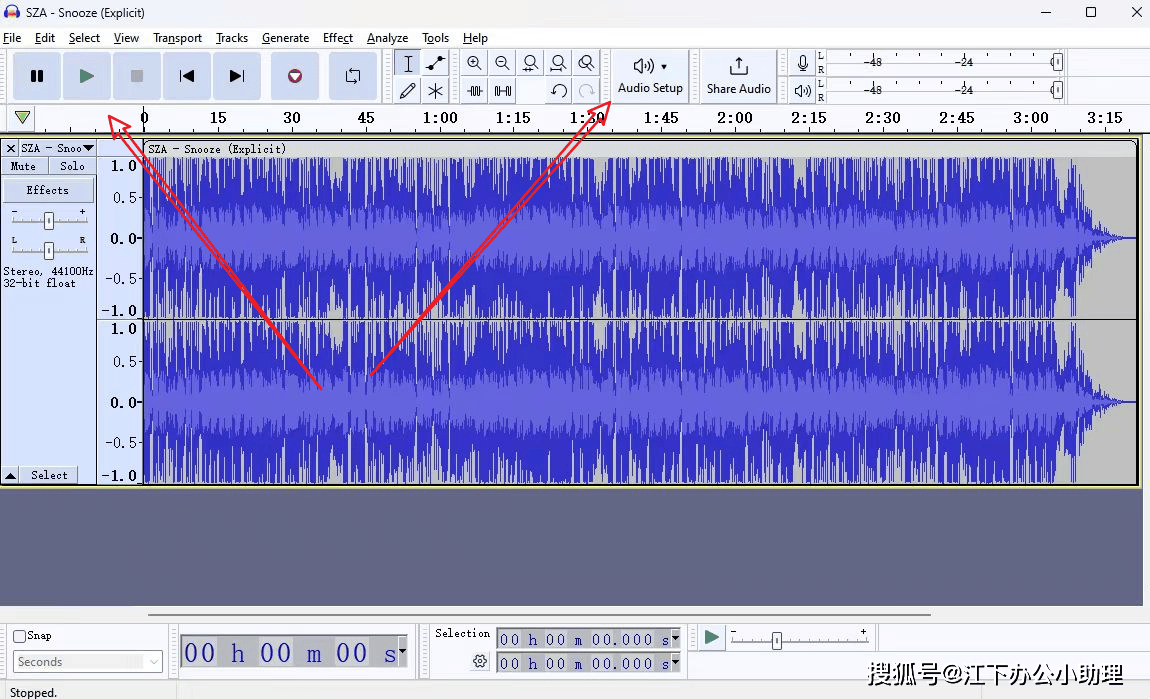Image resolution: width=1150 pixels, height=699 pixels.
Task: Adjust the playback level slider
Action: click(1056, 90)
